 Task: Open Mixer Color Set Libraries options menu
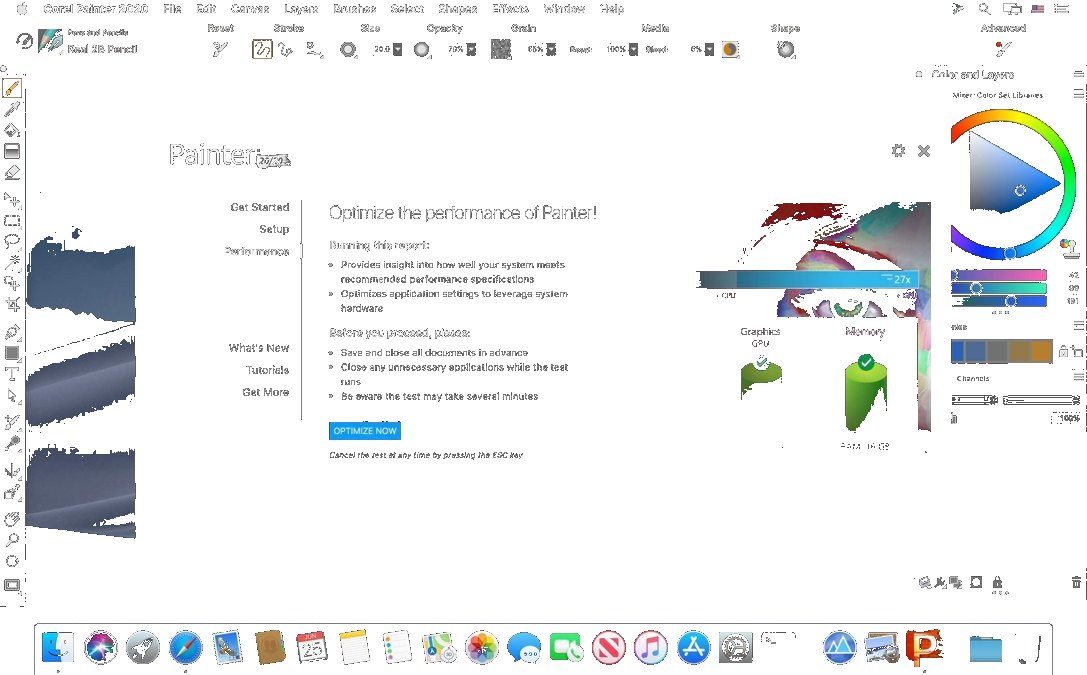click(1079, 94)
